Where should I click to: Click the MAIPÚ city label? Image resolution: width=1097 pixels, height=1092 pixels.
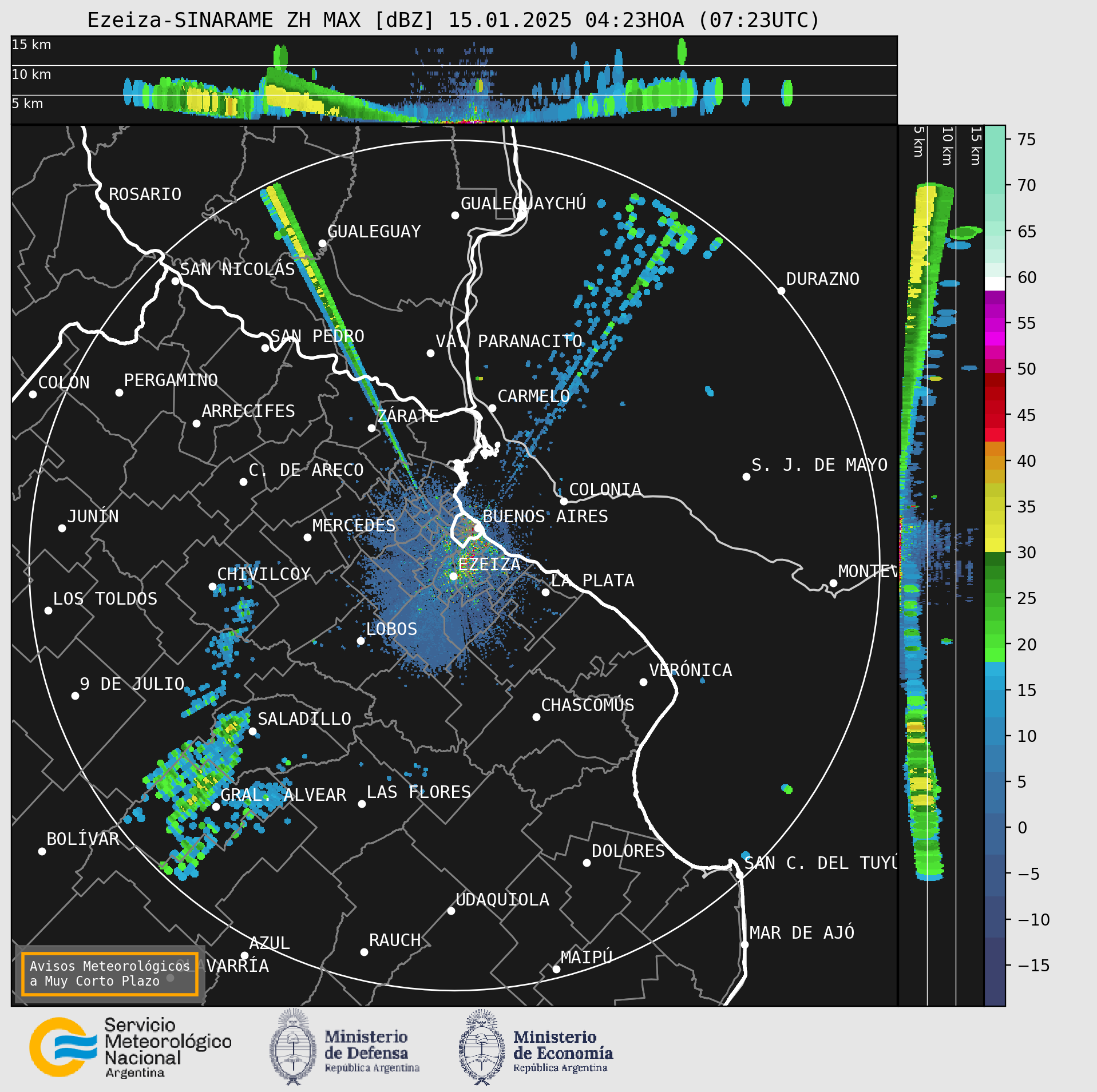(x=586, y=957)
